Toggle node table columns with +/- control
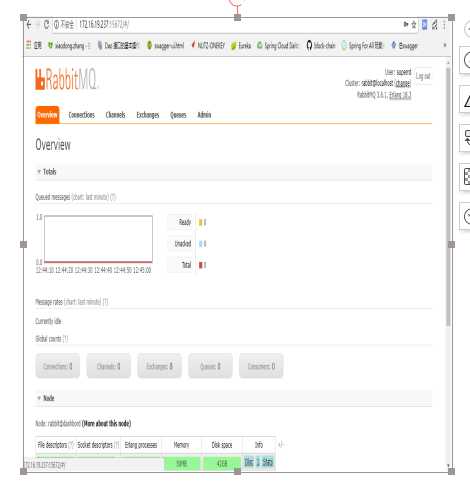470x487 pixels. point(280,444)
